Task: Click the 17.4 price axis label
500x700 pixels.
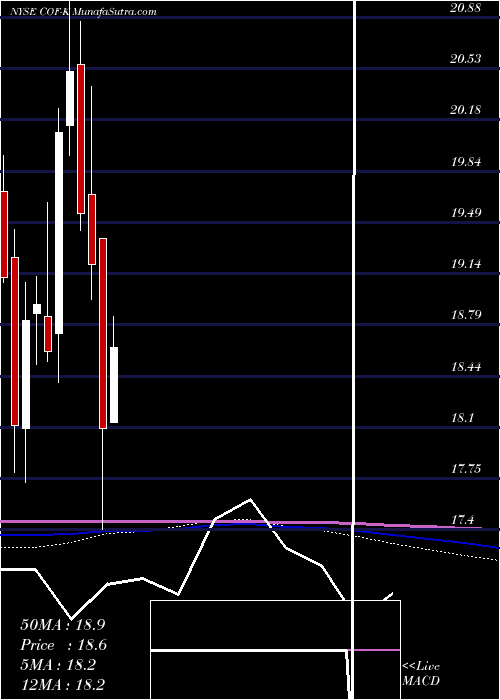Action: coord(462,520)
